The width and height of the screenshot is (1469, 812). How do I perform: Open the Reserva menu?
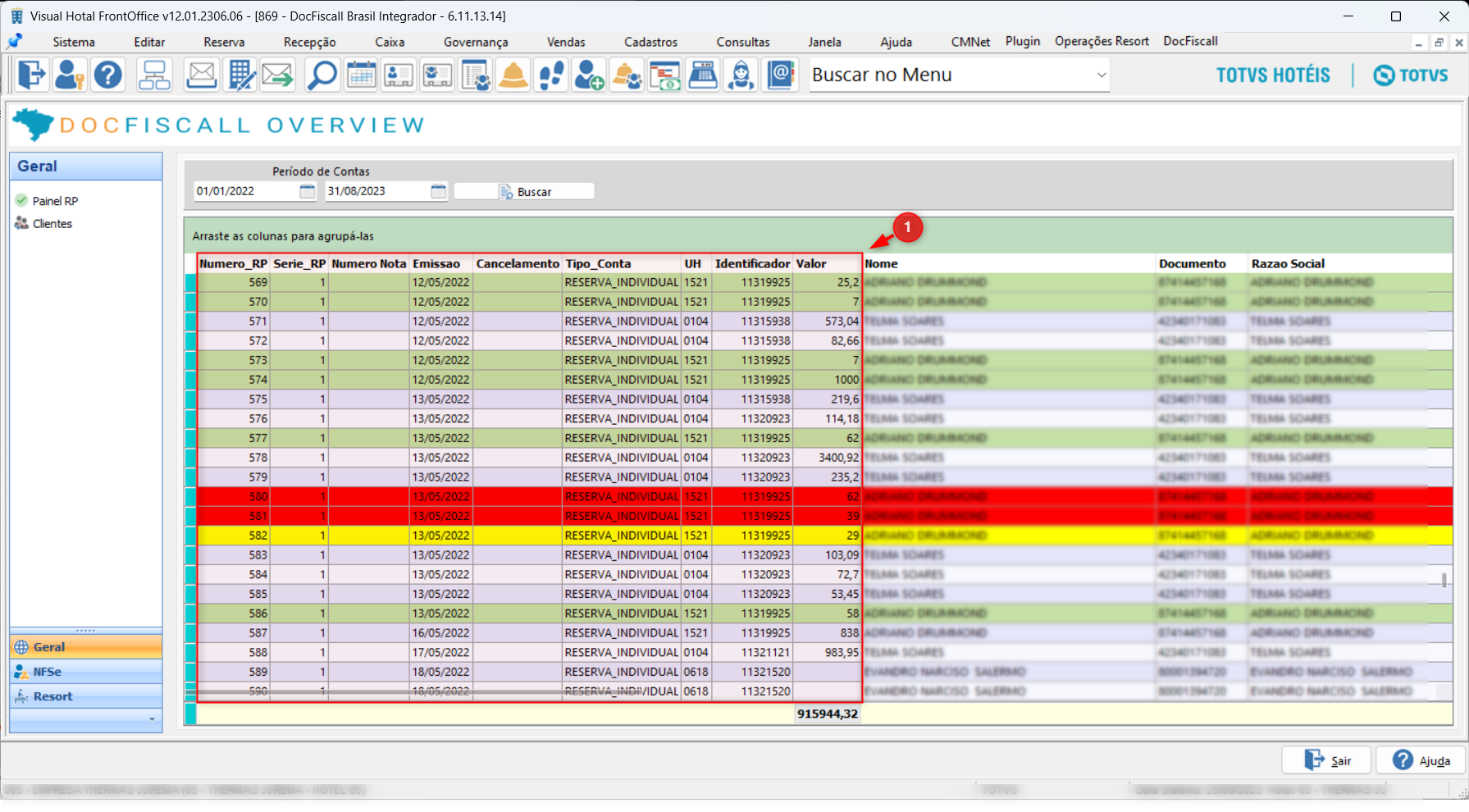224,42
